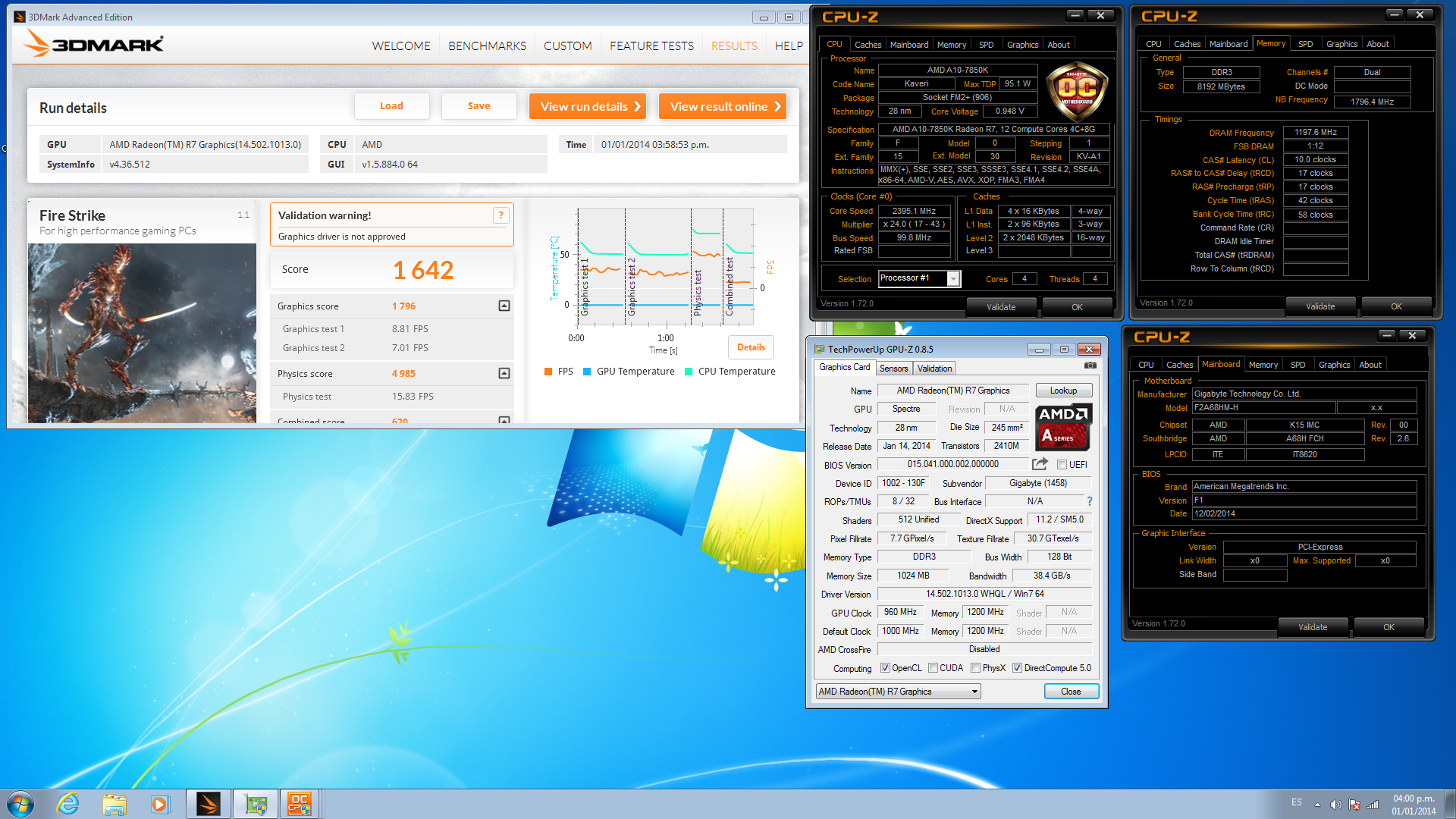Click the Close button in GPU-Z

tap(1071, 692)
